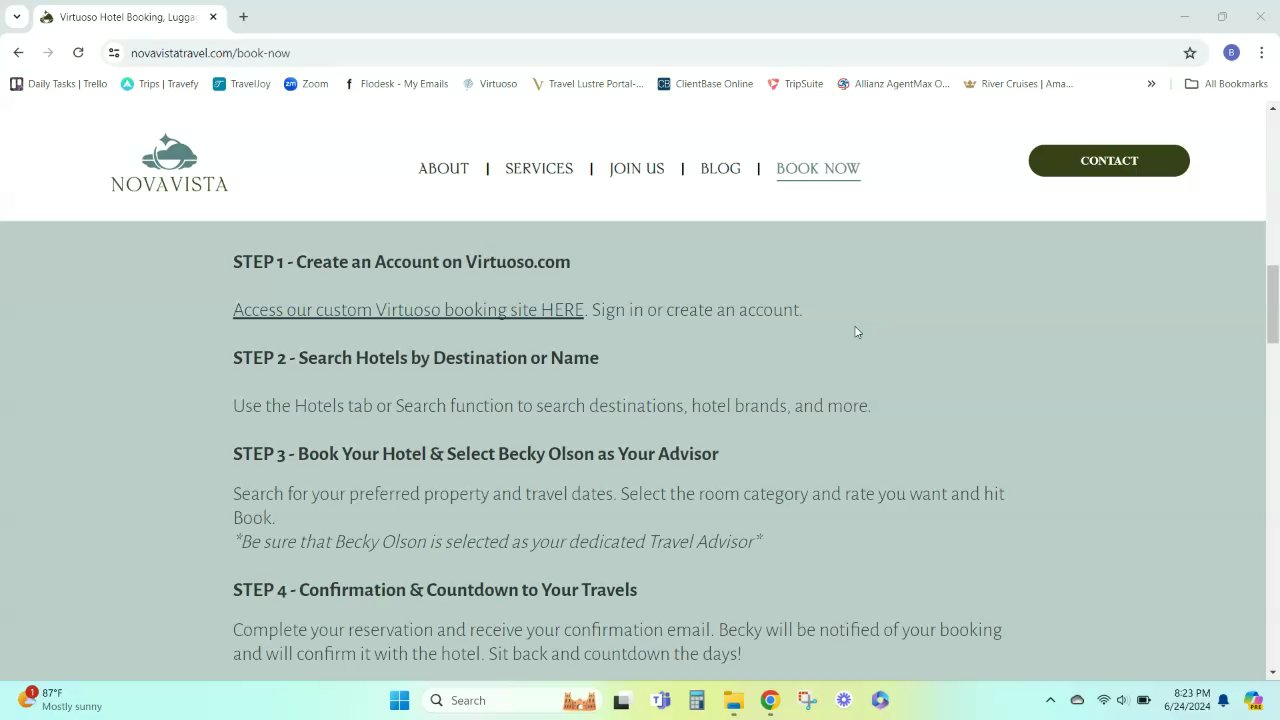Open Wi-Fi network settings
Image resolution: width=1280 pixels, height=720 pixels.
[x=1104, y=700]
